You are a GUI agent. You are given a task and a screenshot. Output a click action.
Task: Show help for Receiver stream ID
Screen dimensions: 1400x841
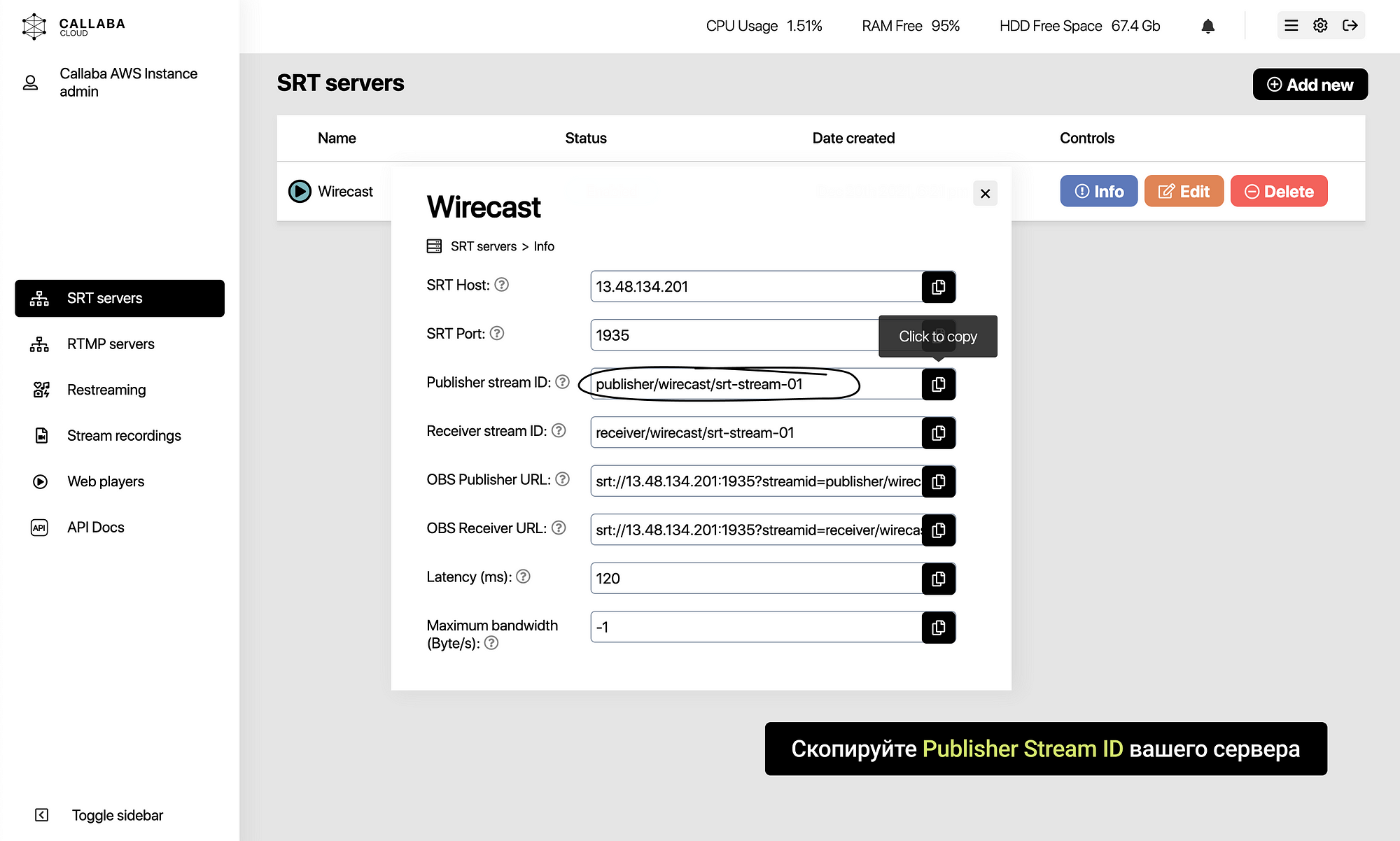point(559,430)
